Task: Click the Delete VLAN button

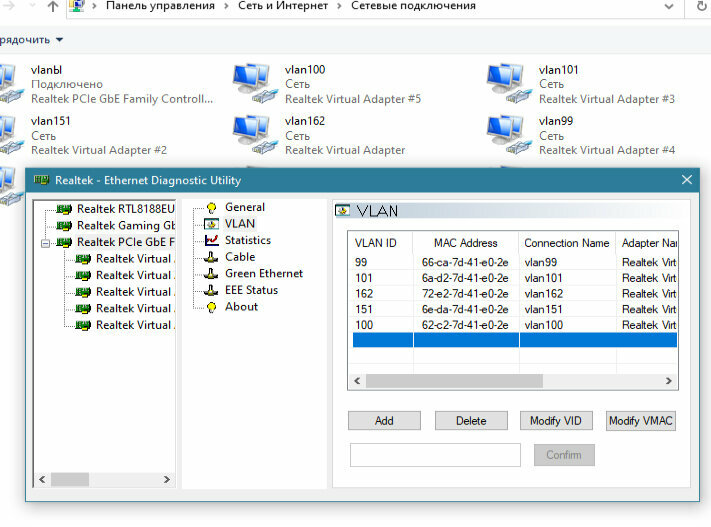Action: pyautogui.click(x=471, y=421)
